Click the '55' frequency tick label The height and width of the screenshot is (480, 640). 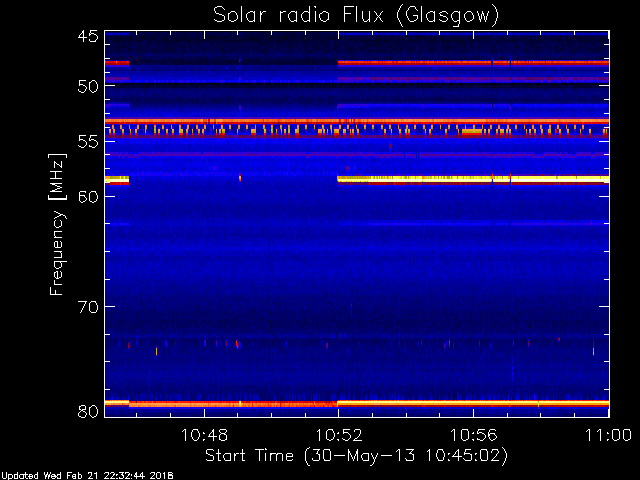(88, 142)
